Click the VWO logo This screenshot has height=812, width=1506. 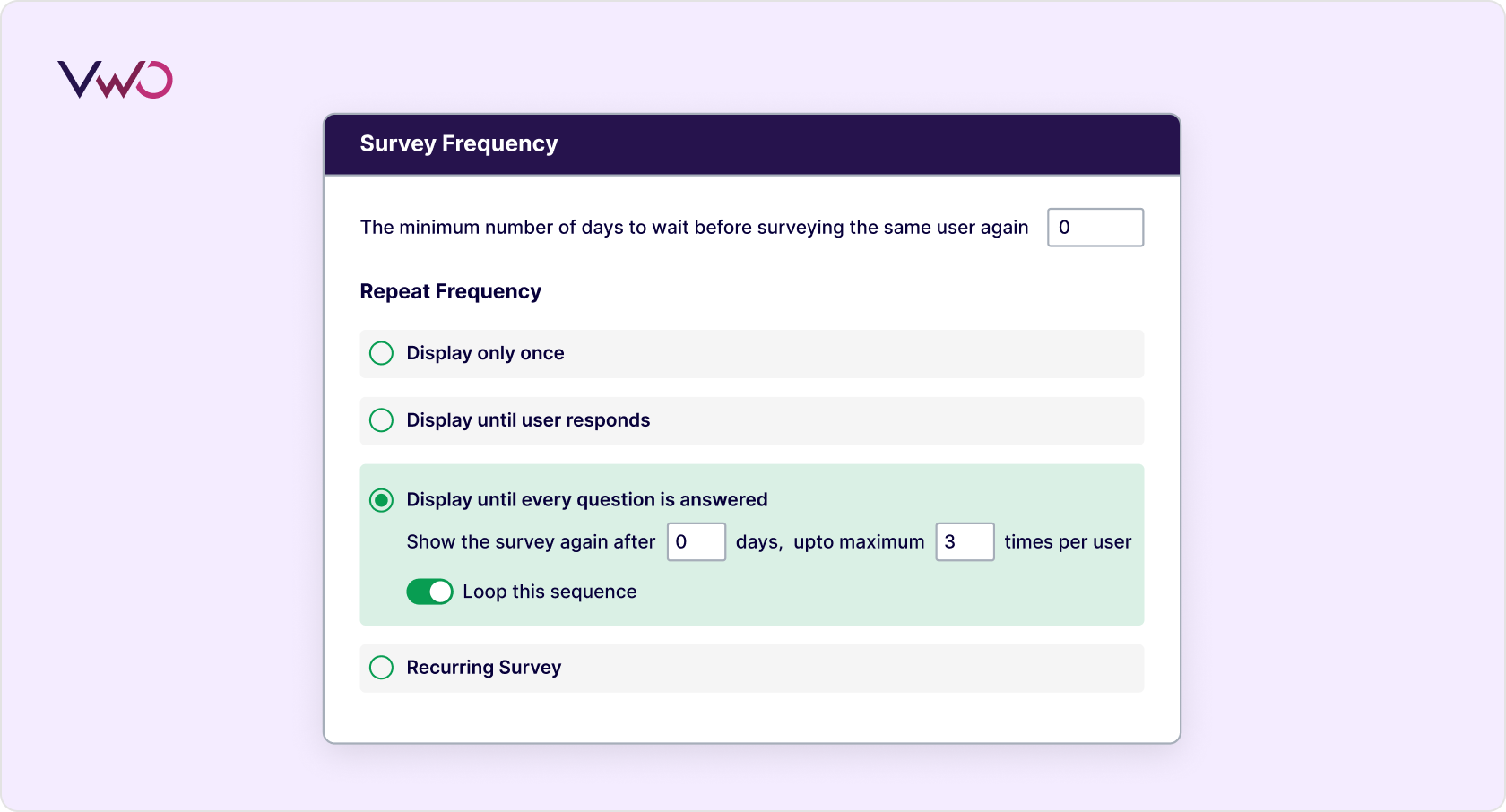[x=115, y=80]
